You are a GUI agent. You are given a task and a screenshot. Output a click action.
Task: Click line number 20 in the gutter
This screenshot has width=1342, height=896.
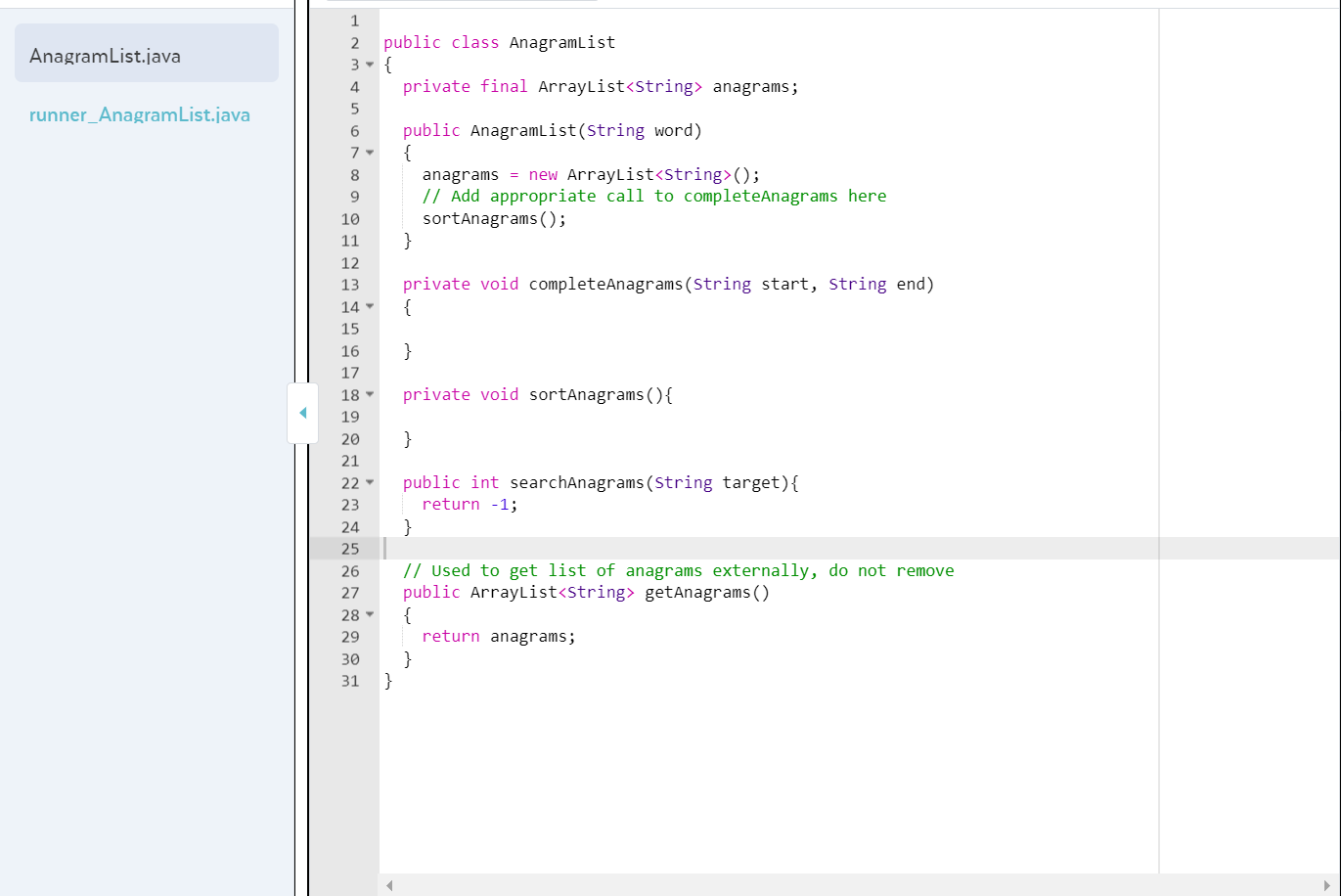coord(350,439)
